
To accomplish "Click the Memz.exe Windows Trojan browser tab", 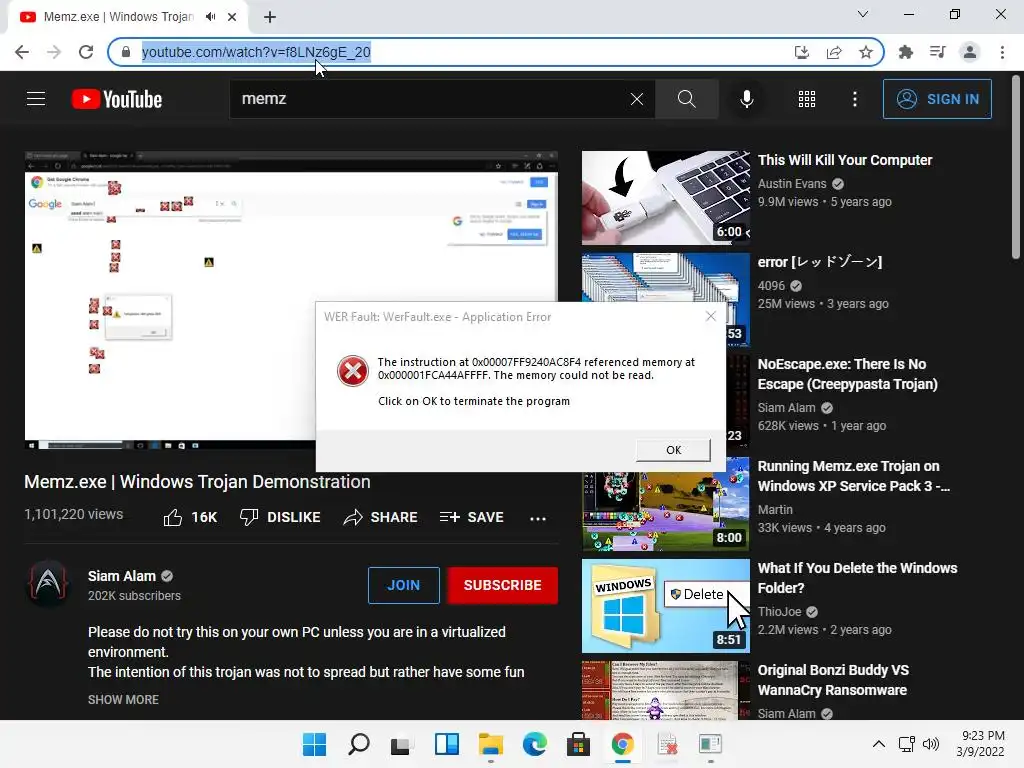I will click(x=127, y=17).
